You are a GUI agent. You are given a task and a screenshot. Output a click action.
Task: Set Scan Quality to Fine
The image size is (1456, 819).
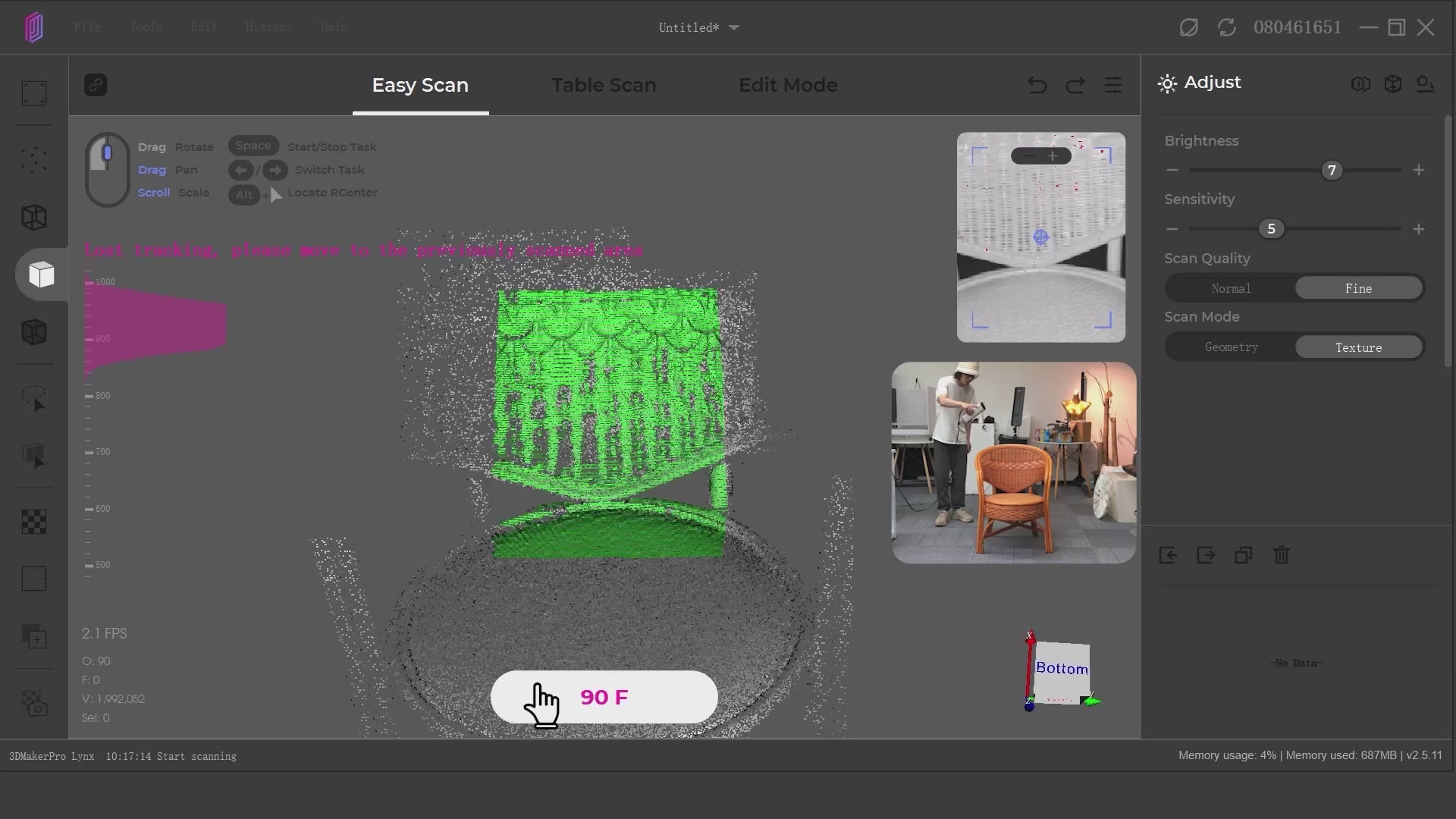[x=1357, y=288]
